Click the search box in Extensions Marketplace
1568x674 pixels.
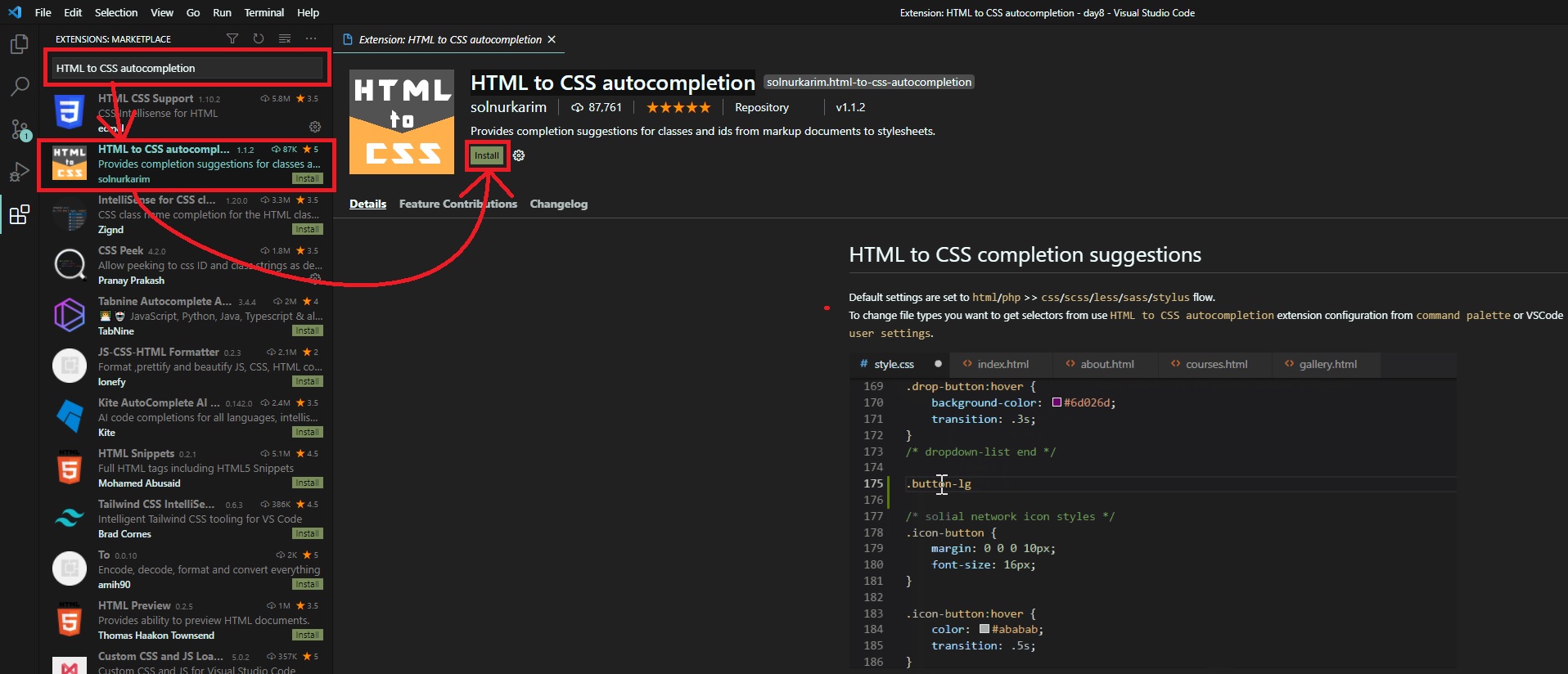pos(187,68)
